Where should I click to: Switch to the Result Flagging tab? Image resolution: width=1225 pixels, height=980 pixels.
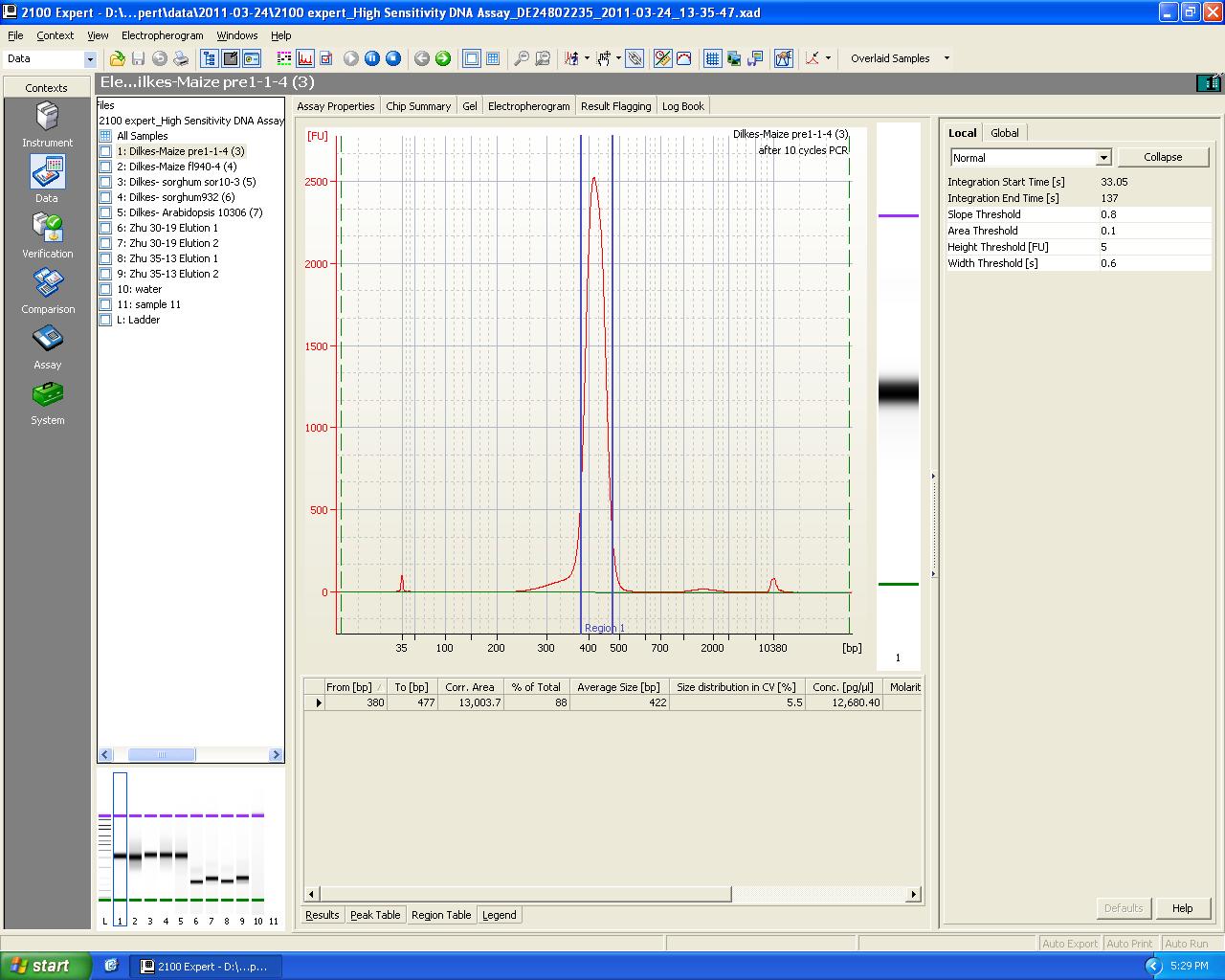click(615, 106)
